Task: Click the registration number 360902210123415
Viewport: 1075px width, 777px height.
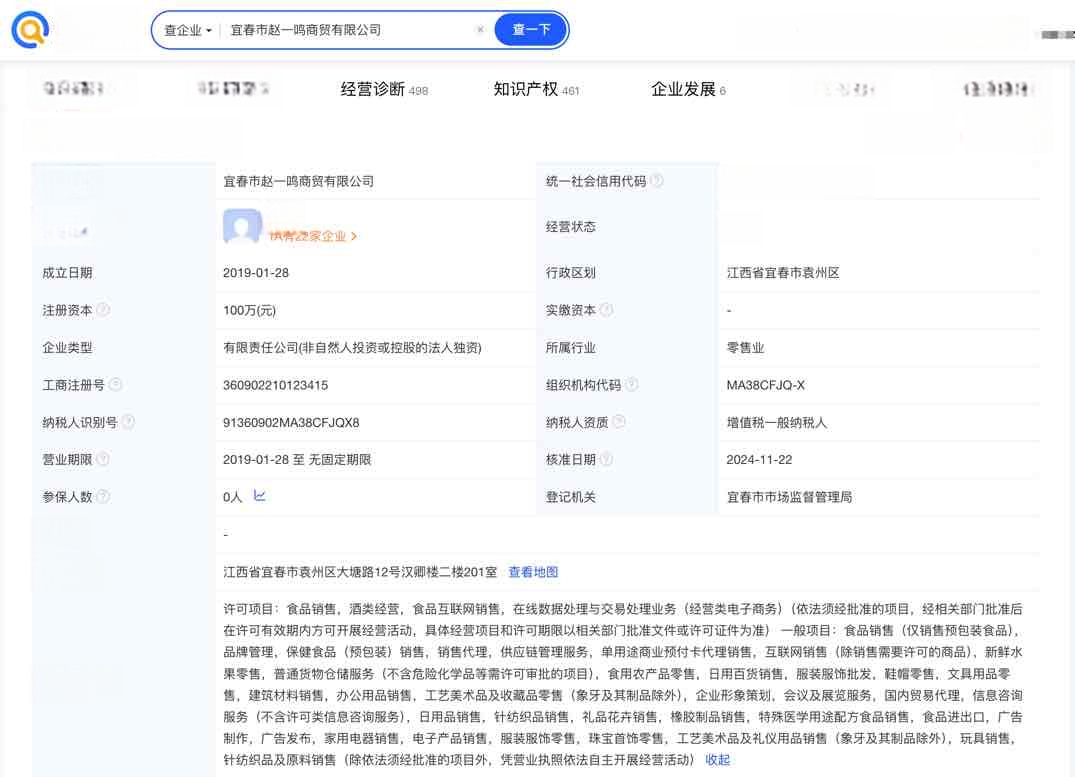Action: pyautogui.click(x=276, y=385)
